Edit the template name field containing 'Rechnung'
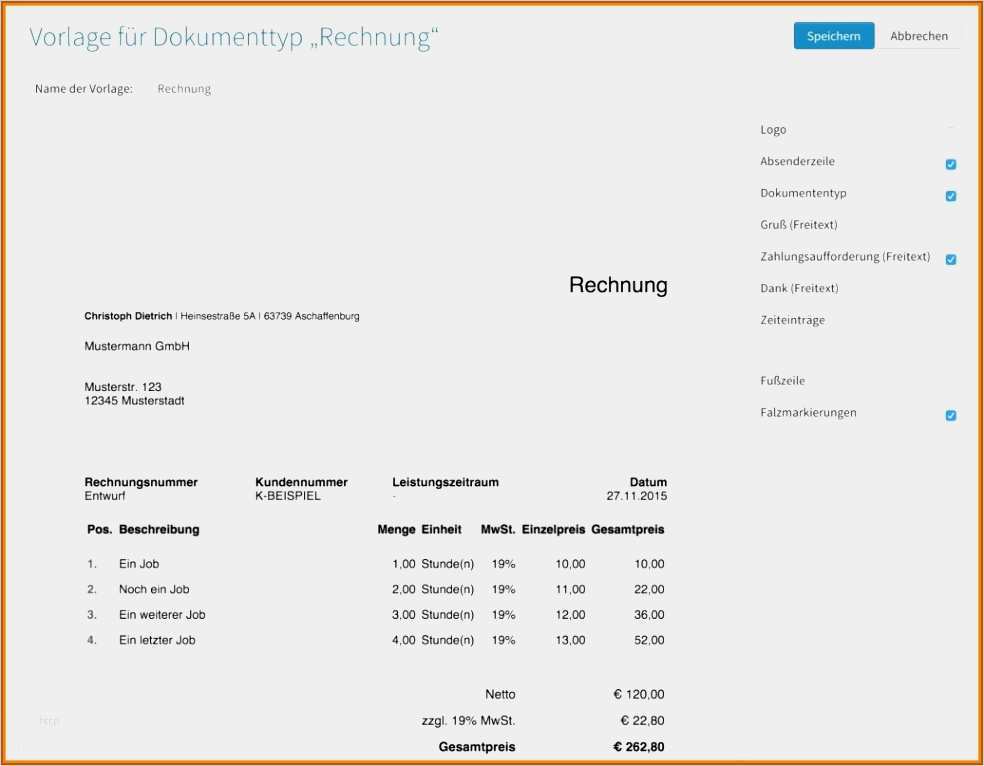This screenshot has width=984, height=766. (184, 89)
